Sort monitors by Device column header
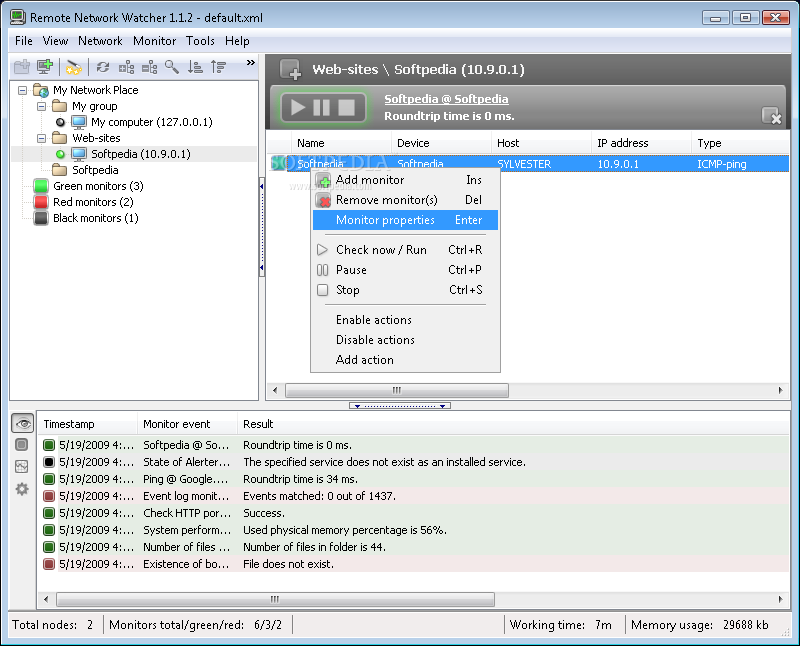Screen dimensions: 800x646 441,143
